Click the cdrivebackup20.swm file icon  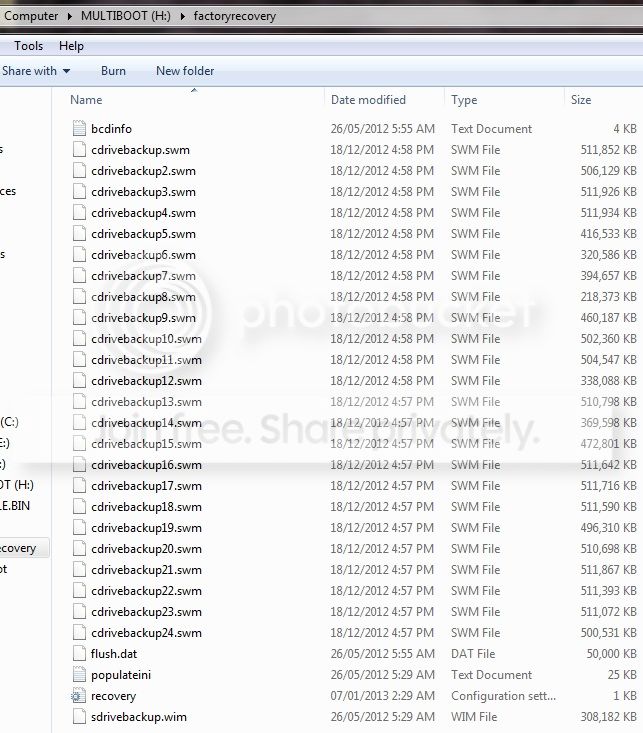79,549
